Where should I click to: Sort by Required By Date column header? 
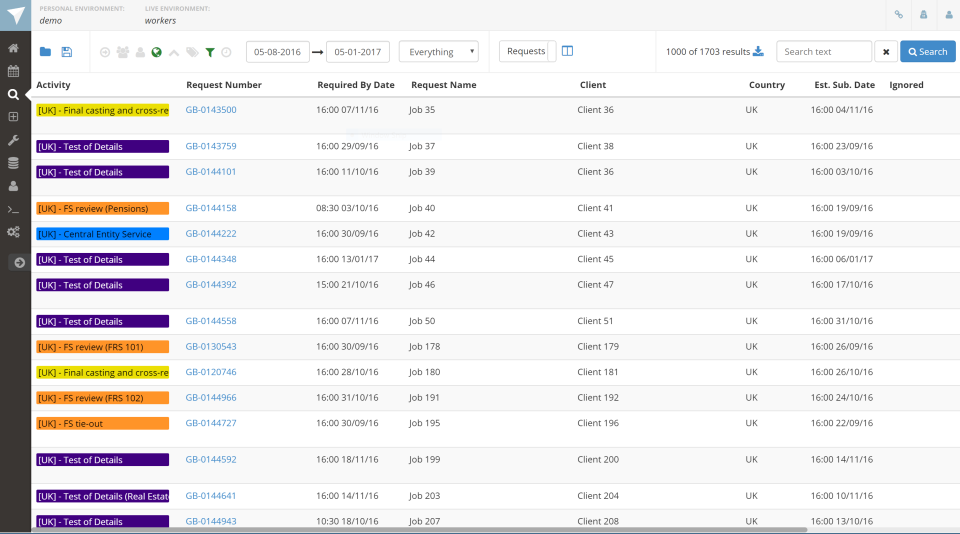(x=356, y=85)
